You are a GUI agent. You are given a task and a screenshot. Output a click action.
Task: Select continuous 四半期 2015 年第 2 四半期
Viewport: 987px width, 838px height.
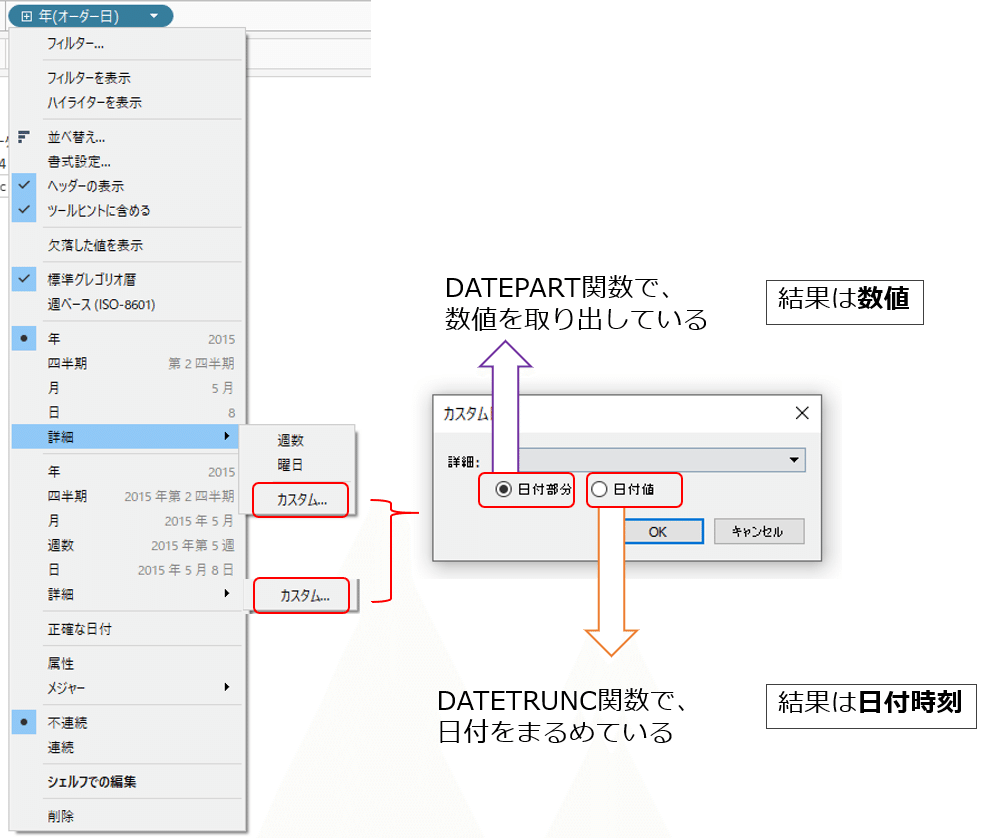tap(128, 496)
